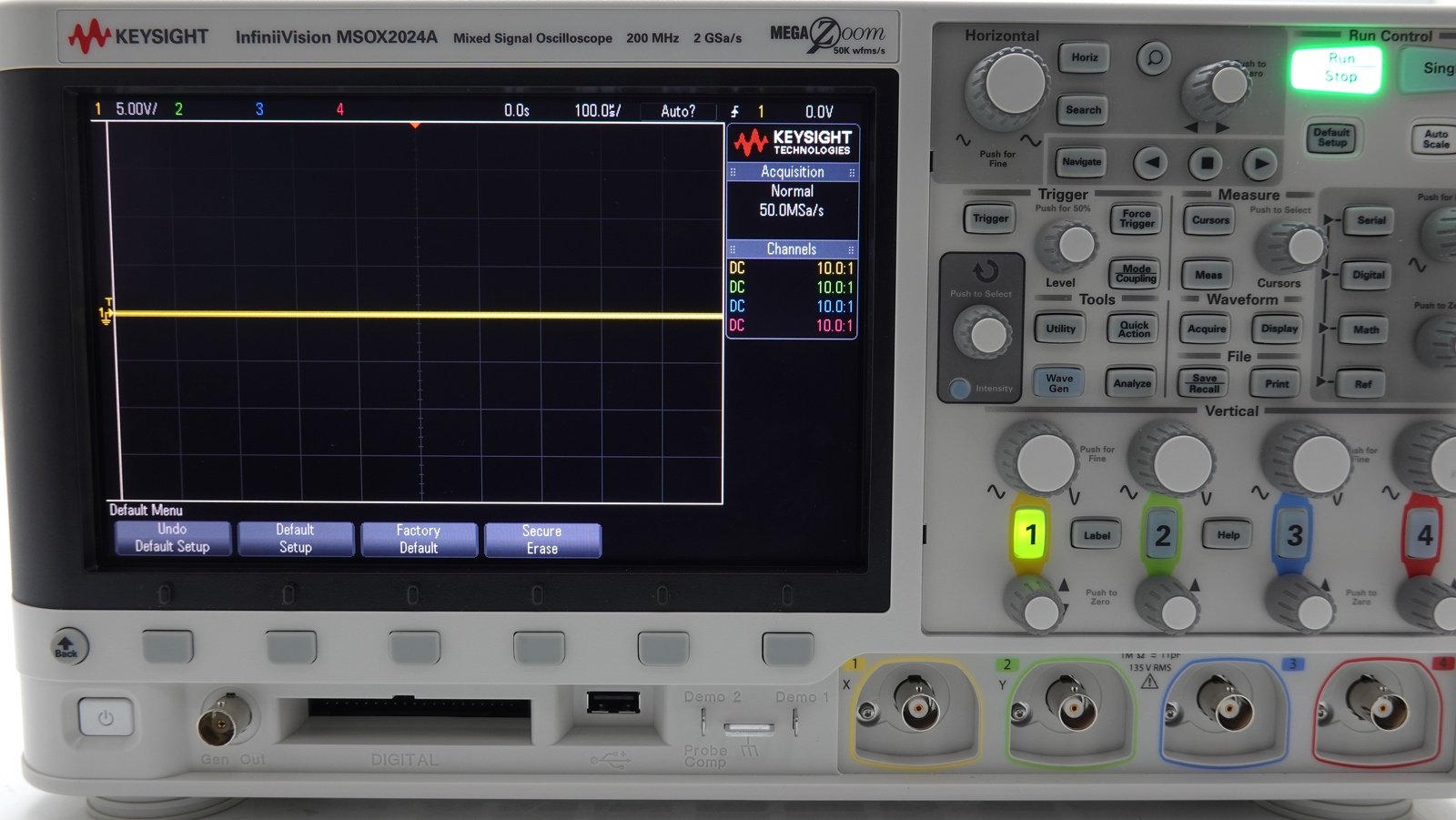Push the Serial key
Image resolution: width=1456 pixels, height=820 pixels.
coord(1370,220)
